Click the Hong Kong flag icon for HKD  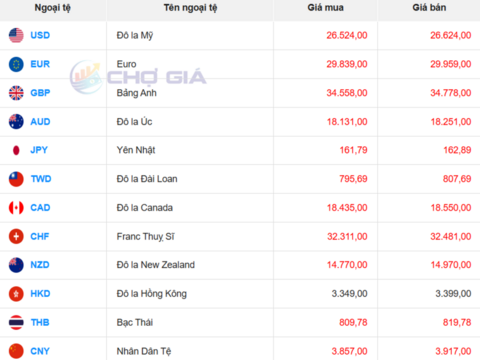(x=16, y=294)
